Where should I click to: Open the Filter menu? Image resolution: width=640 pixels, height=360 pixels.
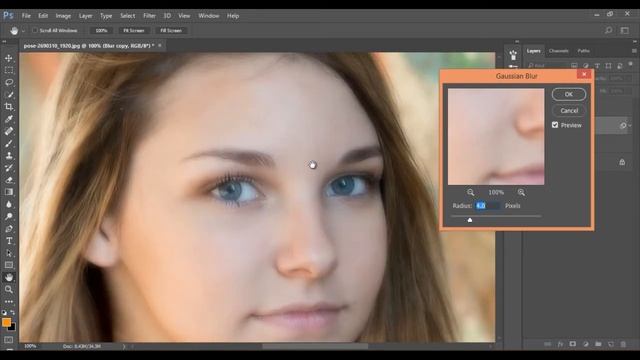[x=149, y=16]
